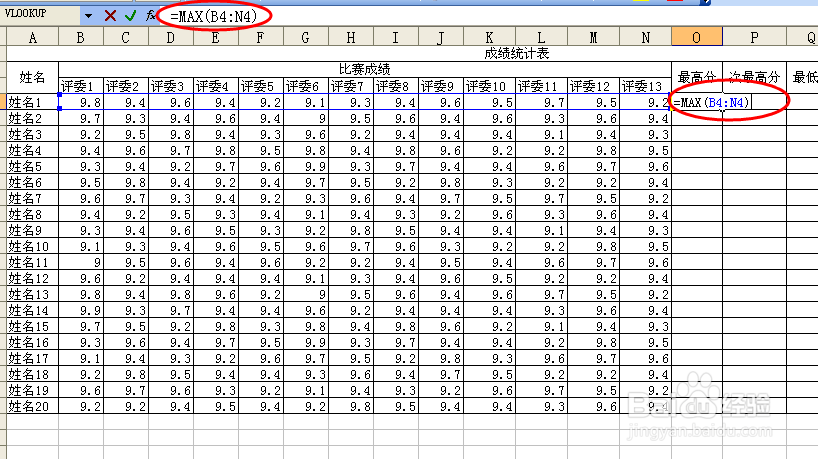Select the 姓名19 cell
The height and width of the screenshot is (459, 818).
32,390
